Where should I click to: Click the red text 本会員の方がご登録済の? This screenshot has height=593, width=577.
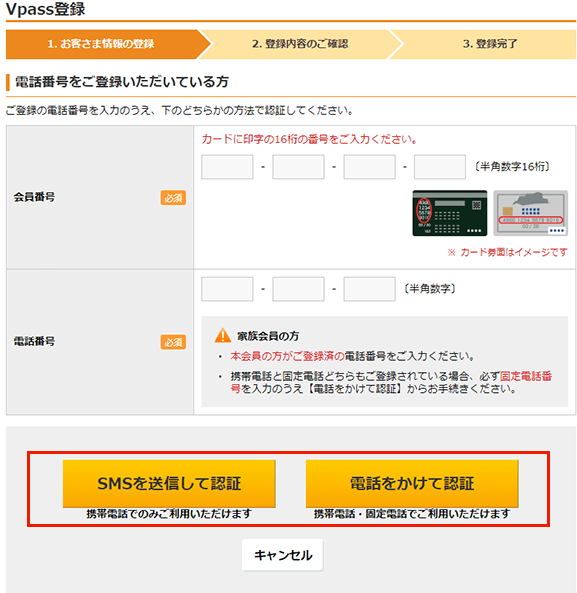287,356
